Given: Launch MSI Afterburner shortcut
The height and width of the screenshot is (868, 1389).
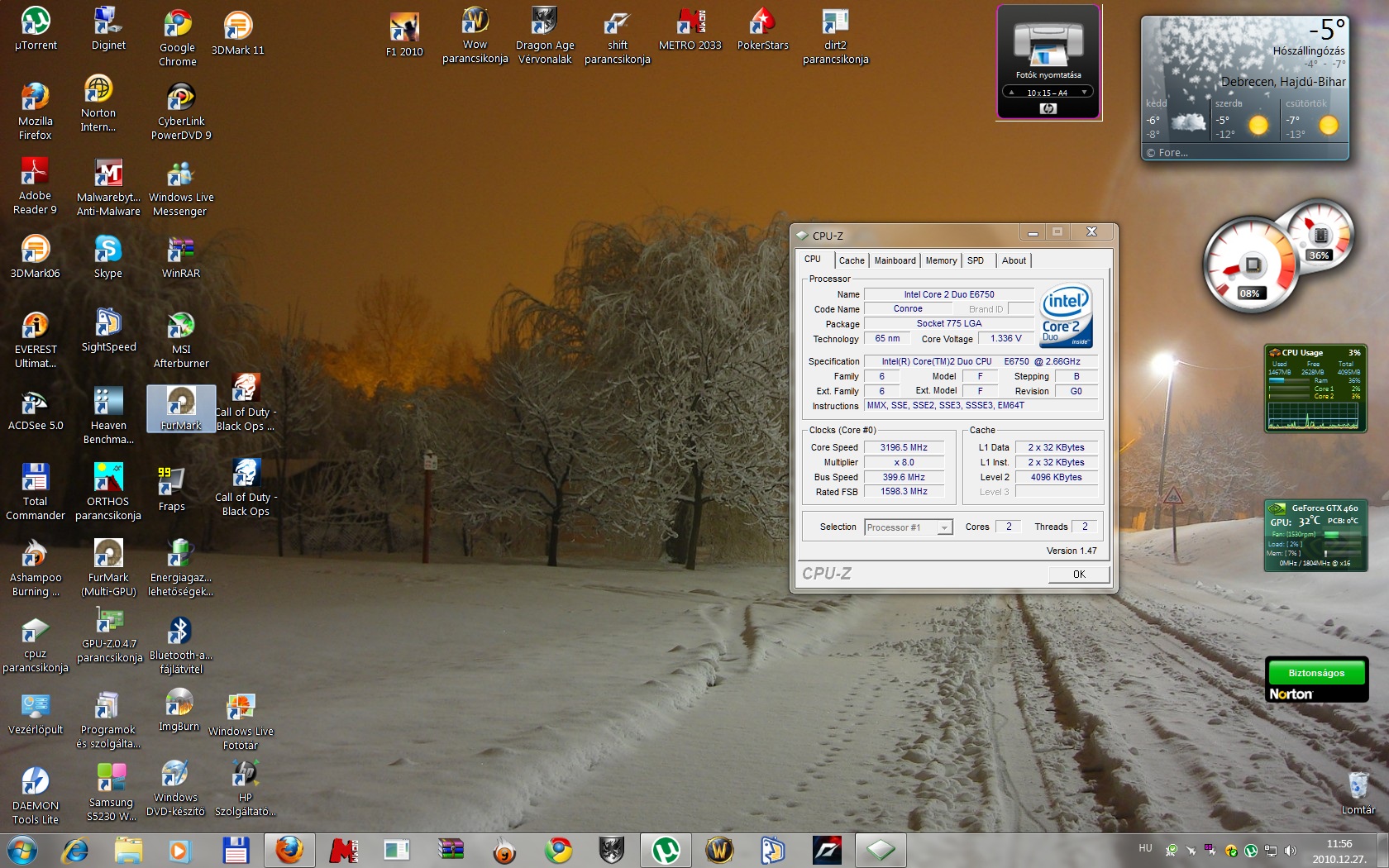Looking at the screenshot, I should point(180,339).
